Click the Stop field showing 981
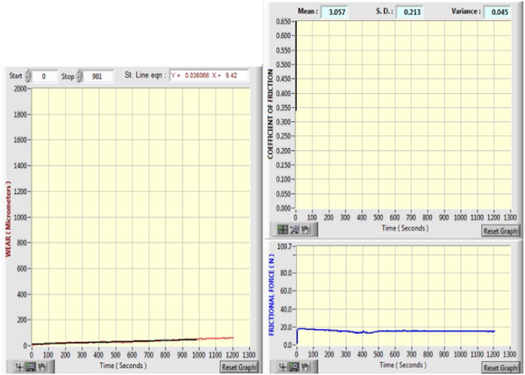The width and height of the screenshot is (525, 375). click(97, 76)
